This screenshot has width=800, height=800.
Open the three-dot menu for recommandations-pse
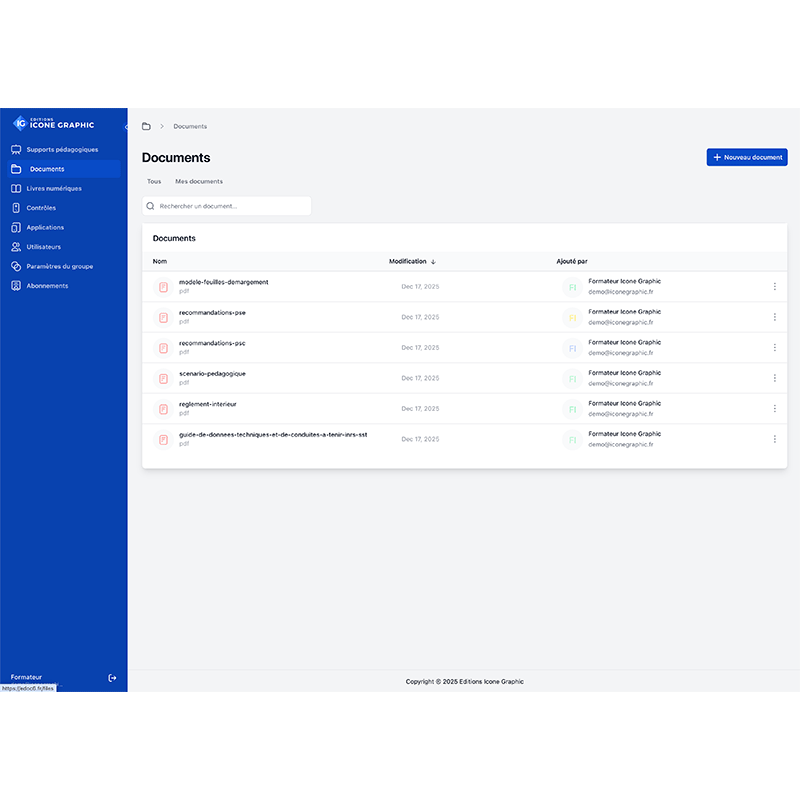coord(774,317)
